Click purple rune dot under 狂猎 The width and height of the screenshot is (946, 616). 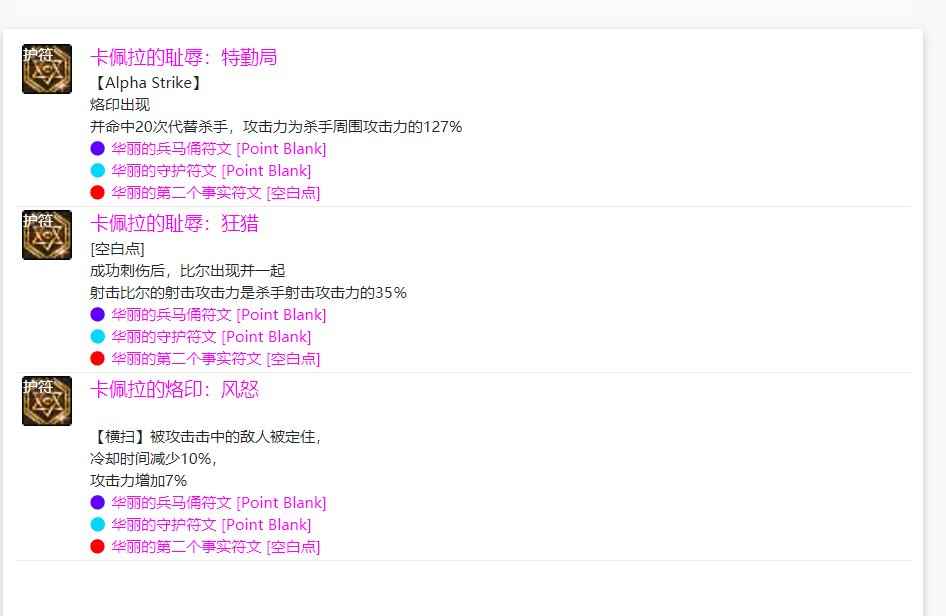click(97, 314)
